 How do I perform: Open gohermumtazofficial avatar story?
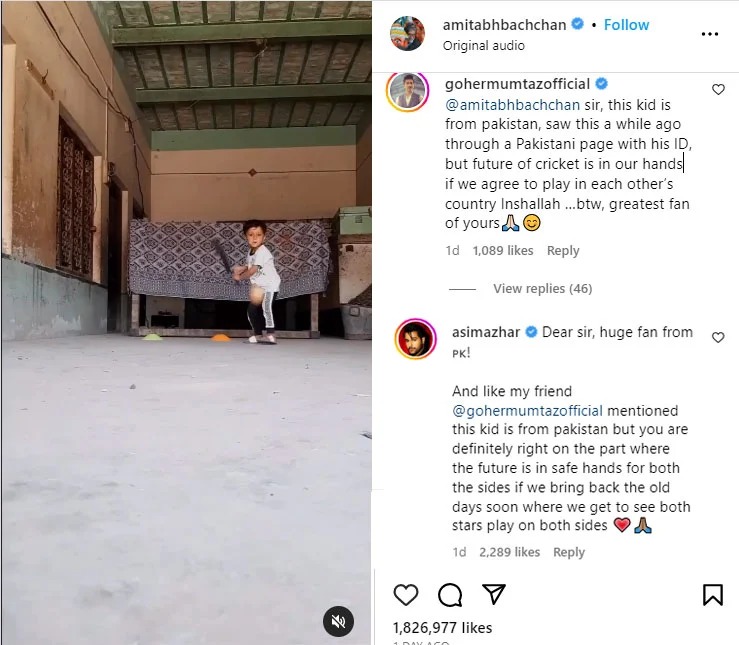tap(408, 90)
